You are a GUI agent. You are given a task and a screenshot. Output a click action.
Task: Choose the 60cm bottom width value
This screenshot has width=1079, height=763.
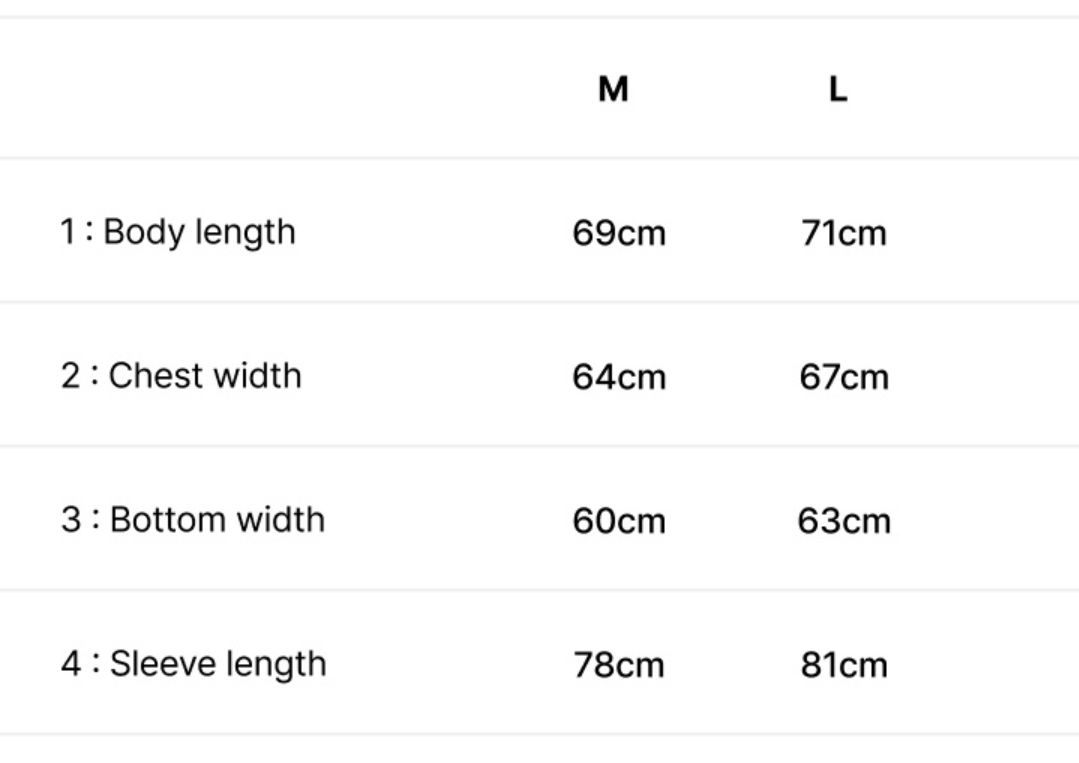coord(619,521)
